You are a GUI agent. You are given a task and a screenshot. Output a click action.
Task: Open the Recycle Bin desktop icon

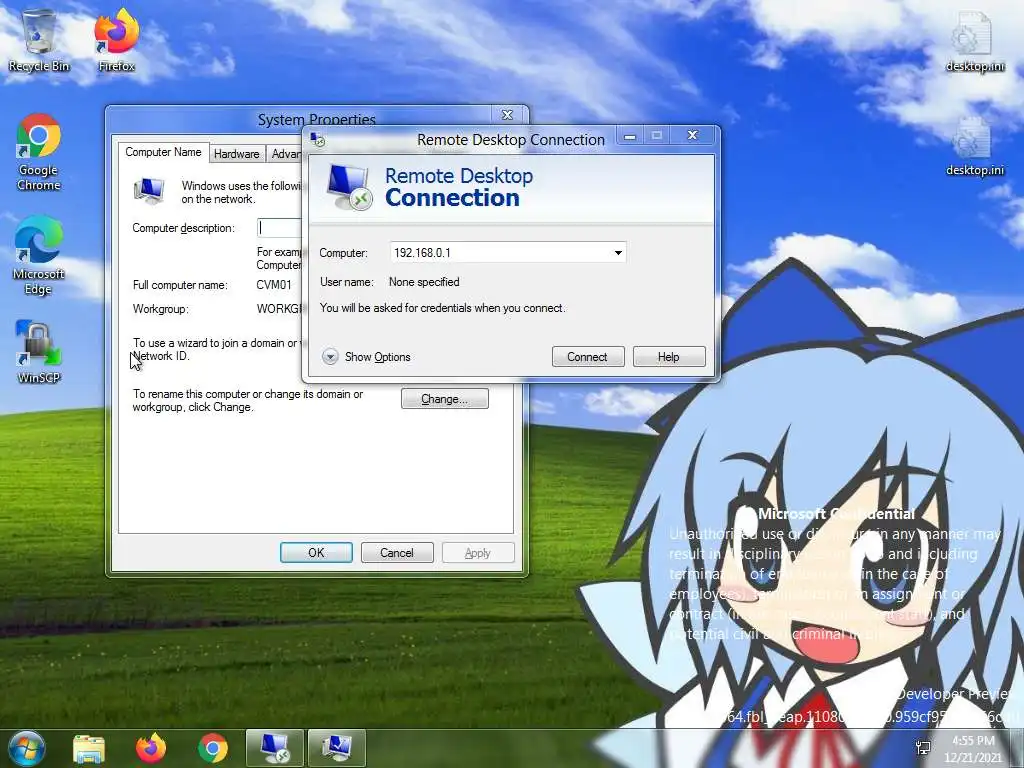(39, 40)
